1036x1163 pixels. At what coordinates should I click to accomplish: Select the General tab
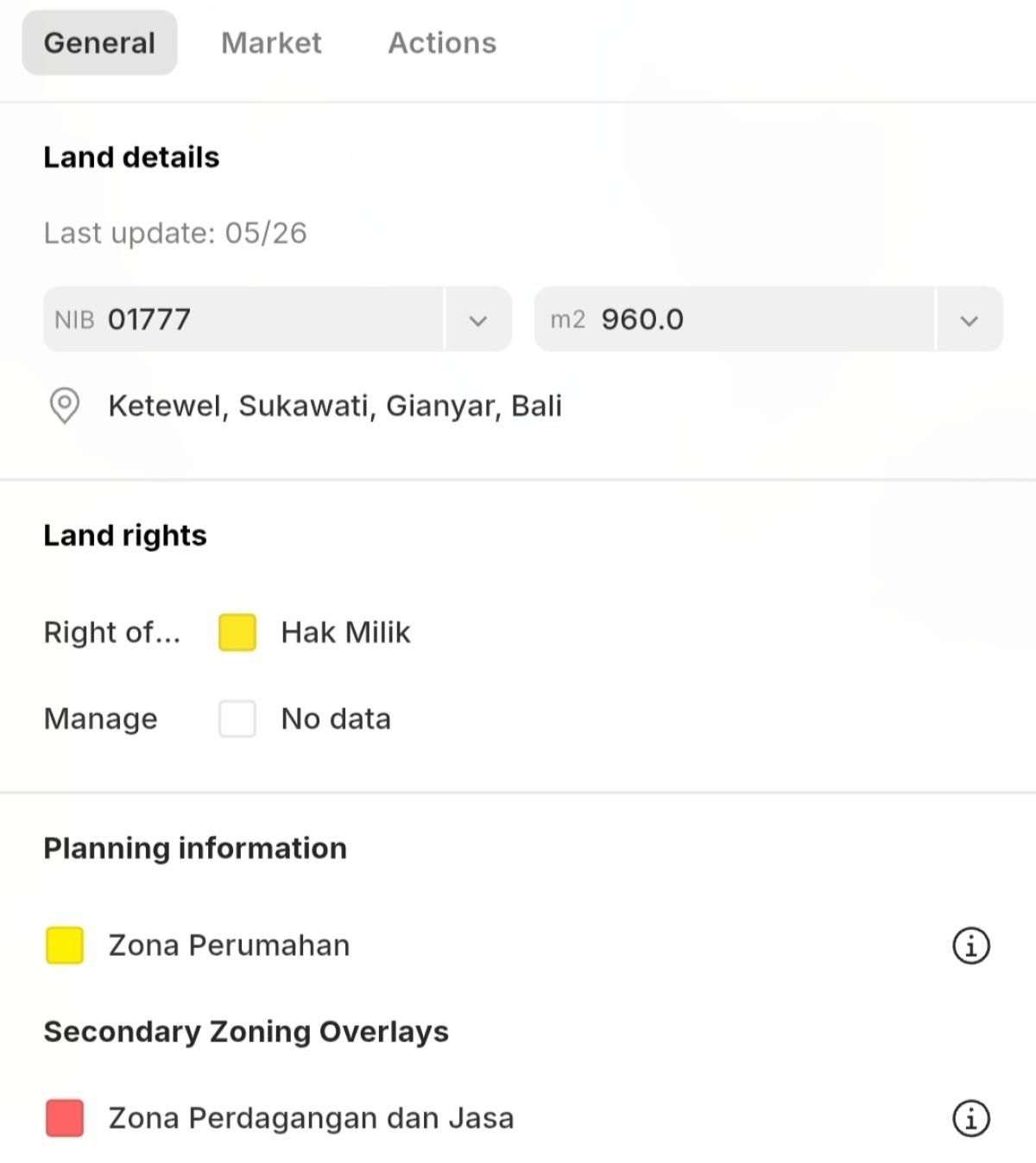[x=99, y=43]
